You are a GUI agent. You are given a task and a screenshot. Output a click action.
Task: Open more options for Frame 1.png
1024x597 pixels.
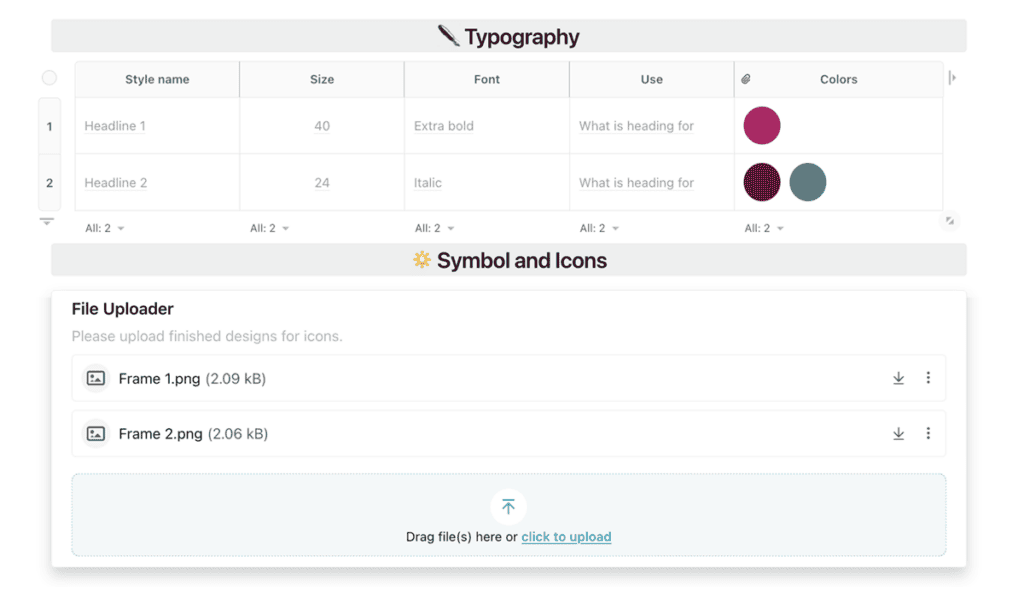coord(928,378)
